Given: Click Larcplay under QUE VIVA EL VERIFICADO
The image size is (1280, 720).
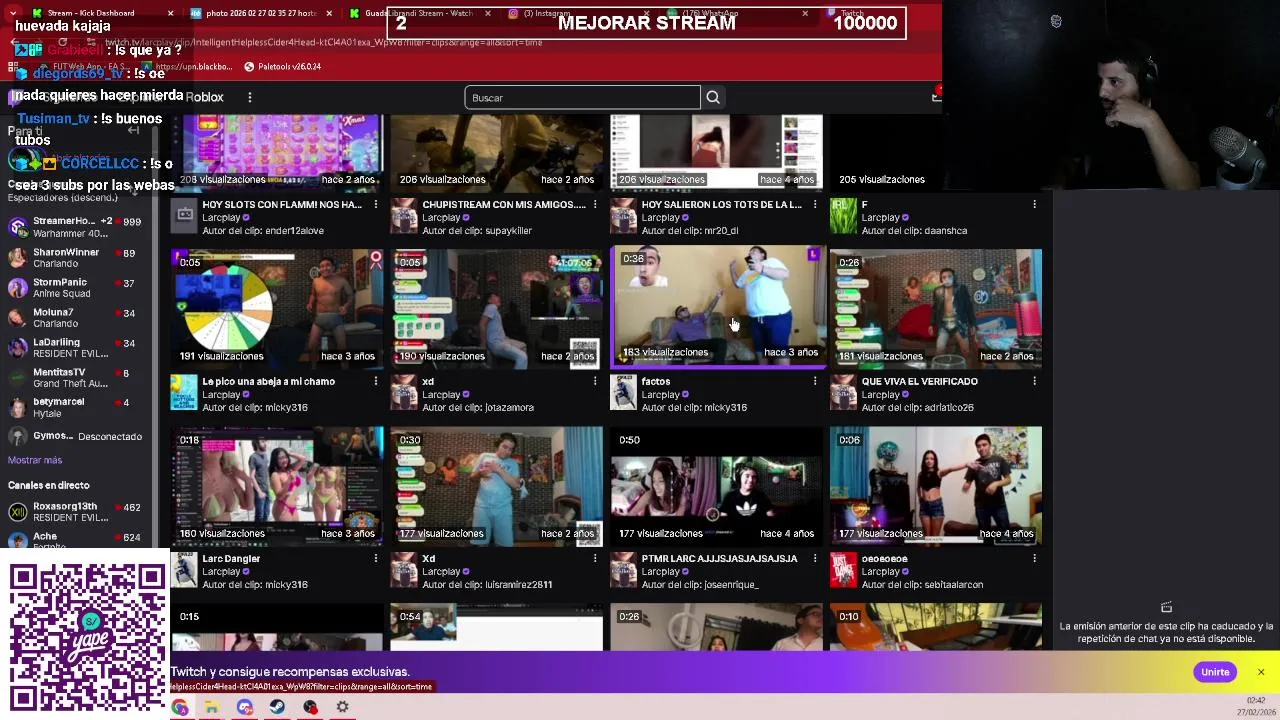Looking at the screenshot, I should (880, 394).
